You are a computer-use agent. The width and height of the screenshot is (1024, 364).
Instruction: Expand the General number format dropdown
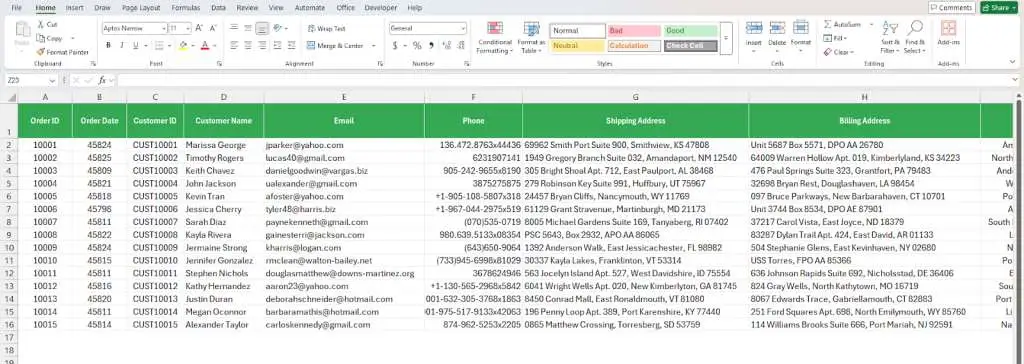point(428,29)
